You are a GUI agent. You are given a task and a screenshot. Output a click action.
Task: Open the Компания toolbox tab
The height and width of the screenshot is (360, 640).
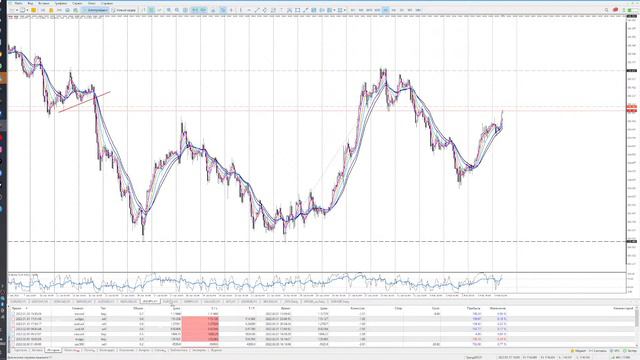[x=127, y=350]
